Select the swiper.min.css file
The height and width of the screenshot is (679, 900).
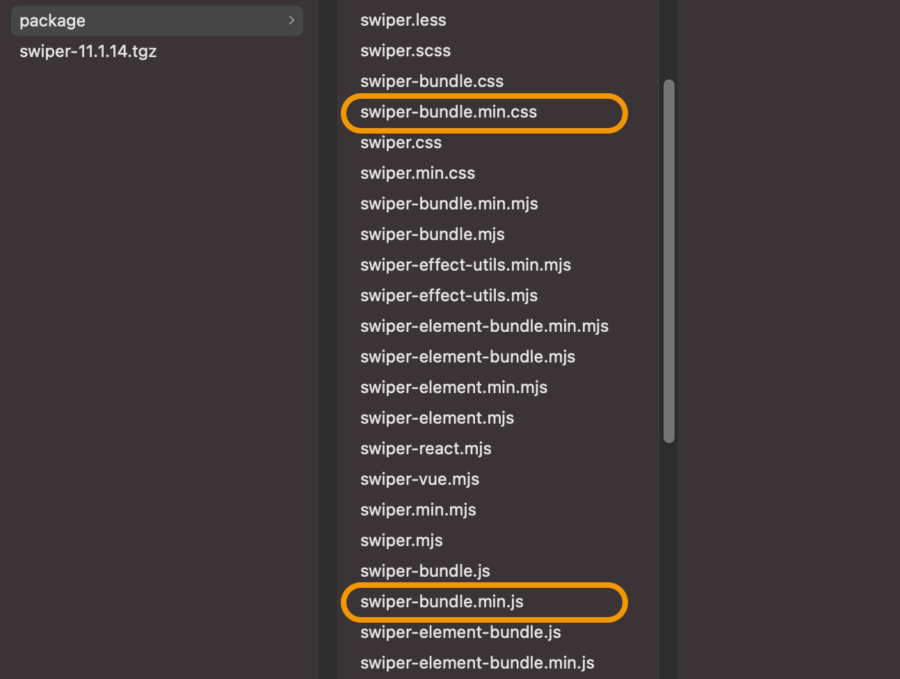[x=417, y=173]
